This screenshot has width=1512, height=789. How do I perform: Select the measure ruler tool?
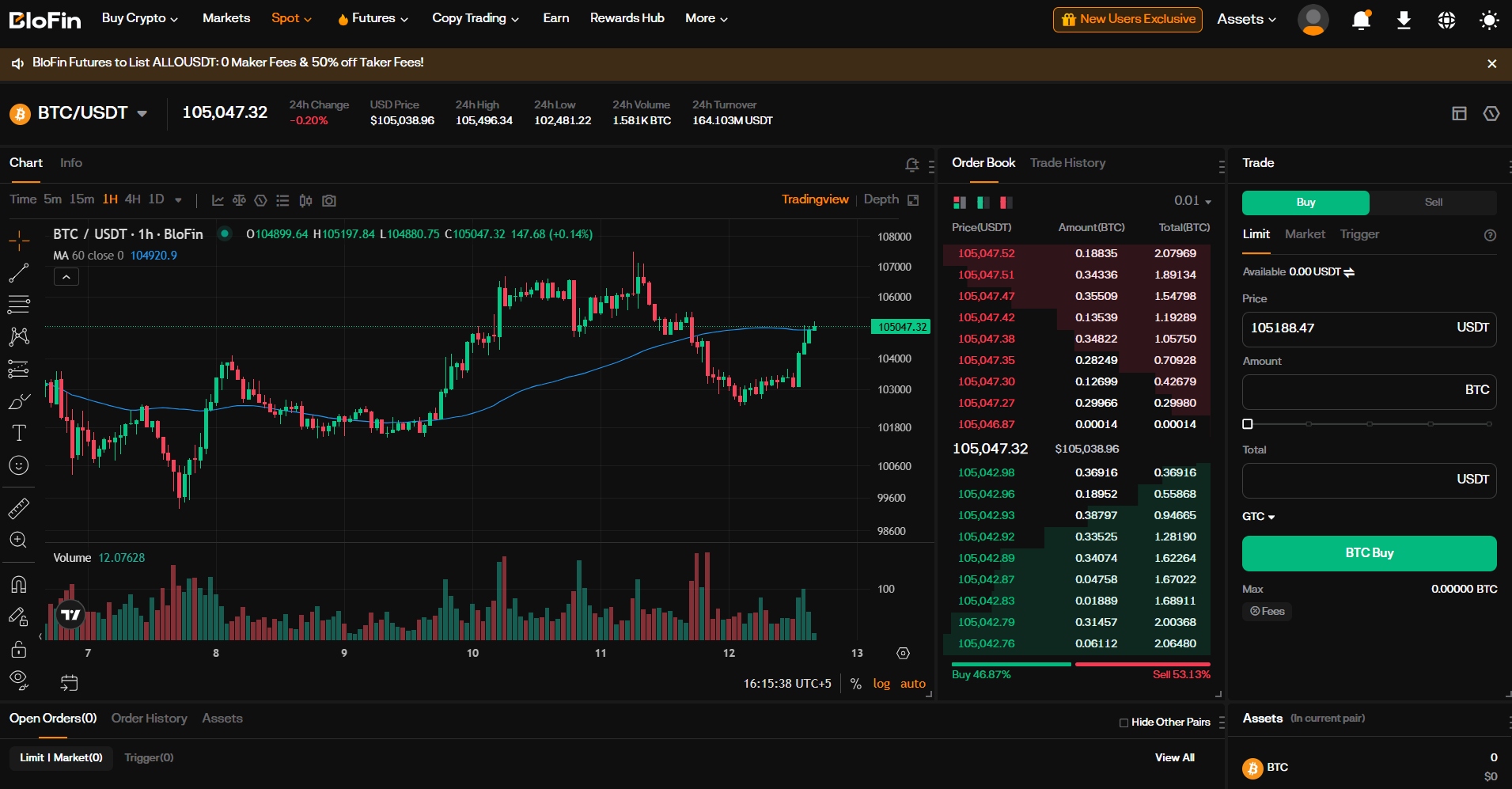pos(18,509)
